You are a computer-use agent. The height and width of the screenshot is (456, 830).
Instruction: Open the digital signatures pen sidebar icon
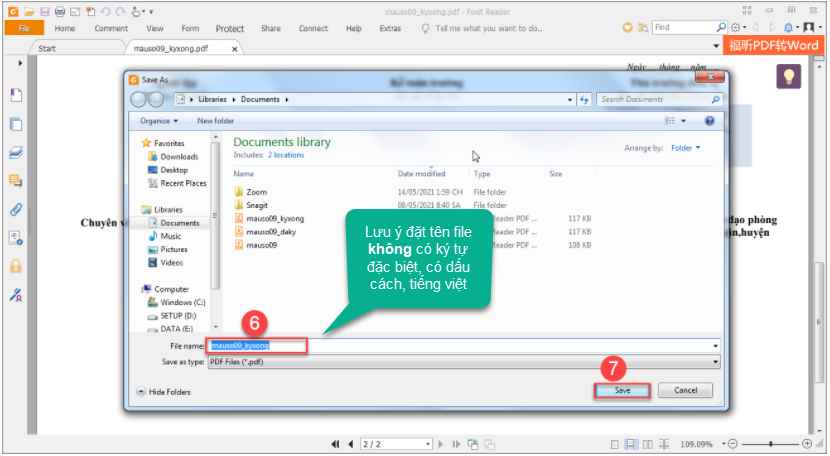pos(16,294)
